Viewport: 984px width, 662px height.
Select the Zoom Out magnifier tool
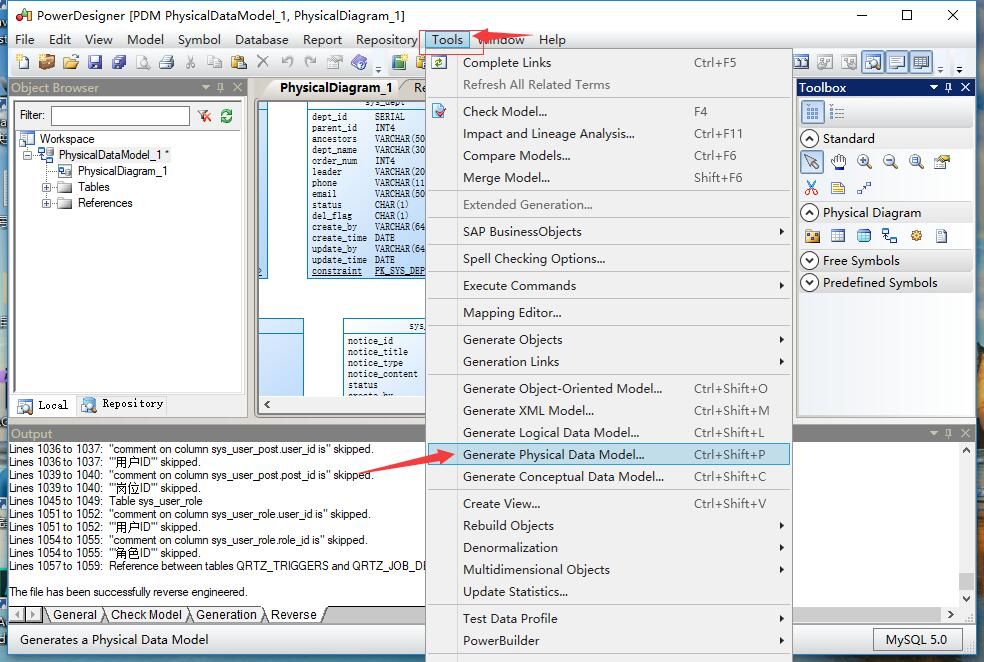pyautogui.click(x=890, y=162)
